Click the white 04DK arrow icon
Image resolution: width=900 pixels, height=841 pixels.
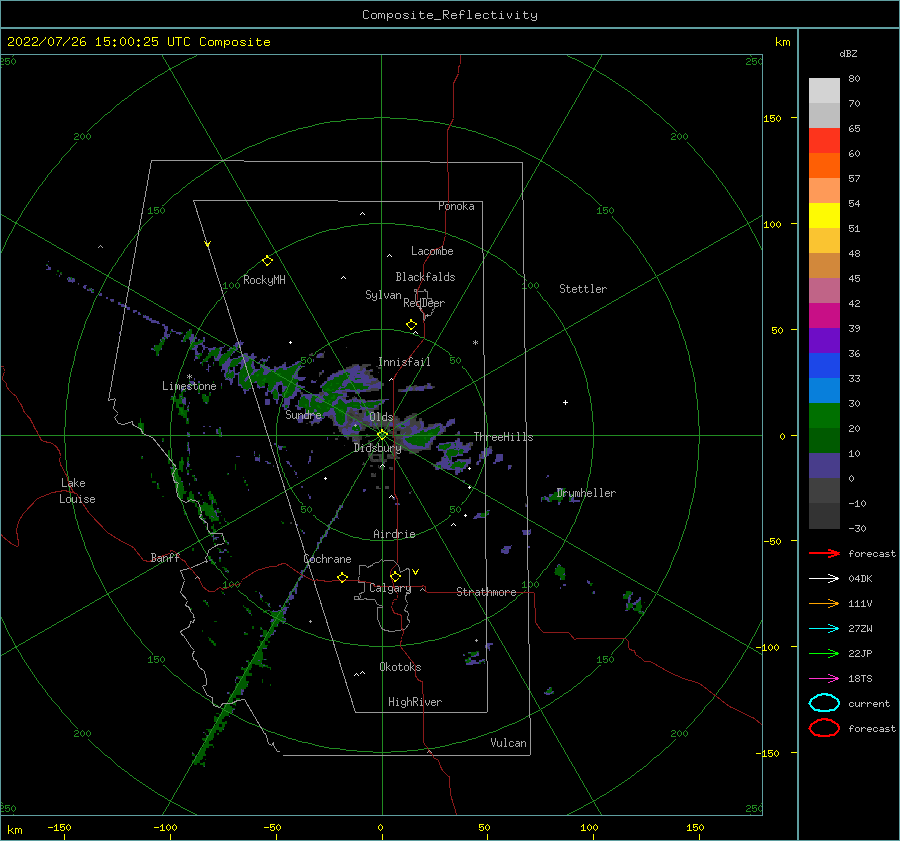click(x=824, y=578)
